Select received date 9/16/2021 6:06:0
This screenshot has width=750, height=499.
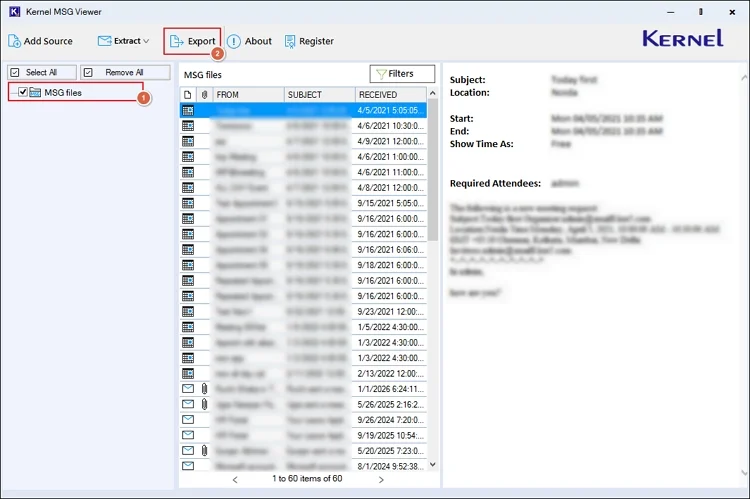[390, 249]
